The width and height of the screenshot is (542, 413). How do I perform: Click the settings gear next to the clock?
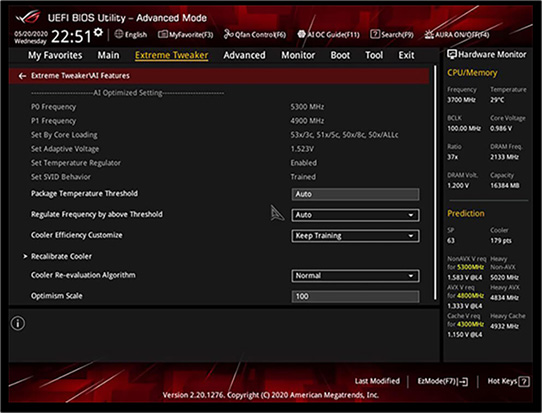99,32
